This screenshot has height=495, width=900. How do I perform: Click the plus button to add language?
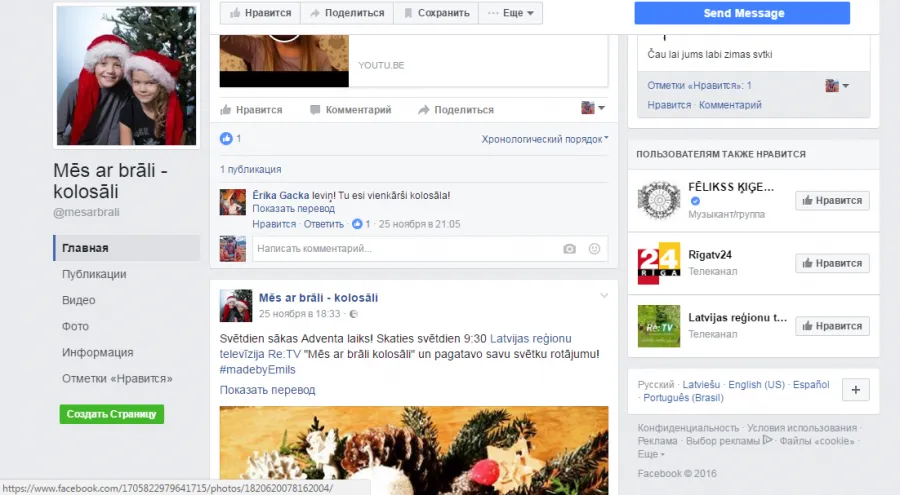[x=855, y=389]
